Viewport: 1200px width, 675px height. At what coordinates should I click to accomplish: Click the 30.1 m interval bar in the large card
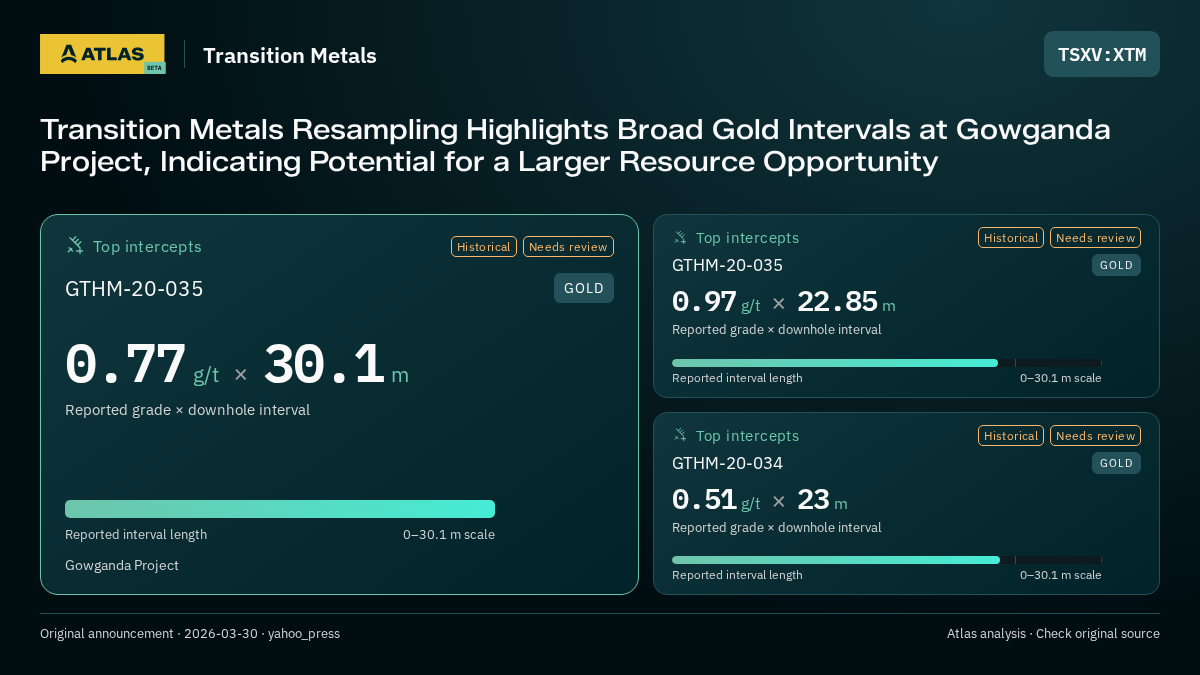coord(280,509)
